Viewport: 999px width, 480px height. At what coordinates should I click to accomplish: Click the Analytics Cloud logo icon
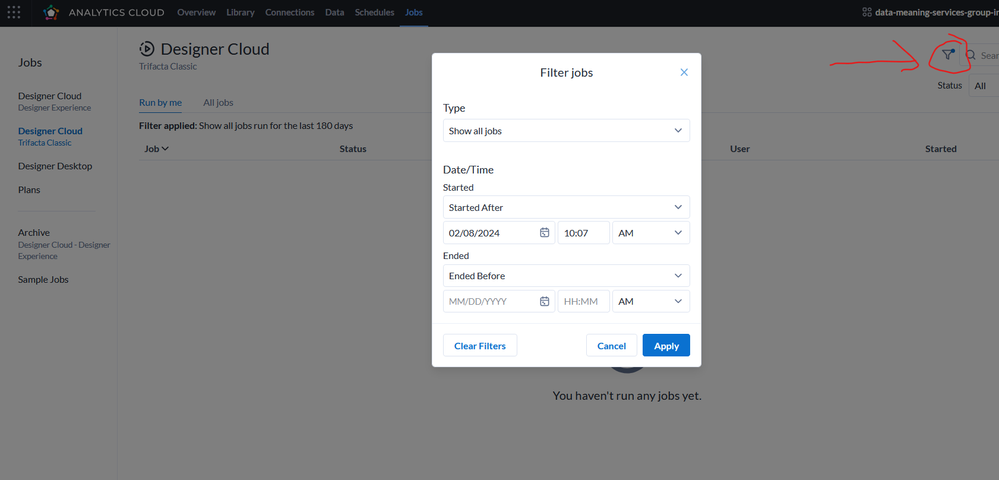pyautogui.click(x=51, y=12)
